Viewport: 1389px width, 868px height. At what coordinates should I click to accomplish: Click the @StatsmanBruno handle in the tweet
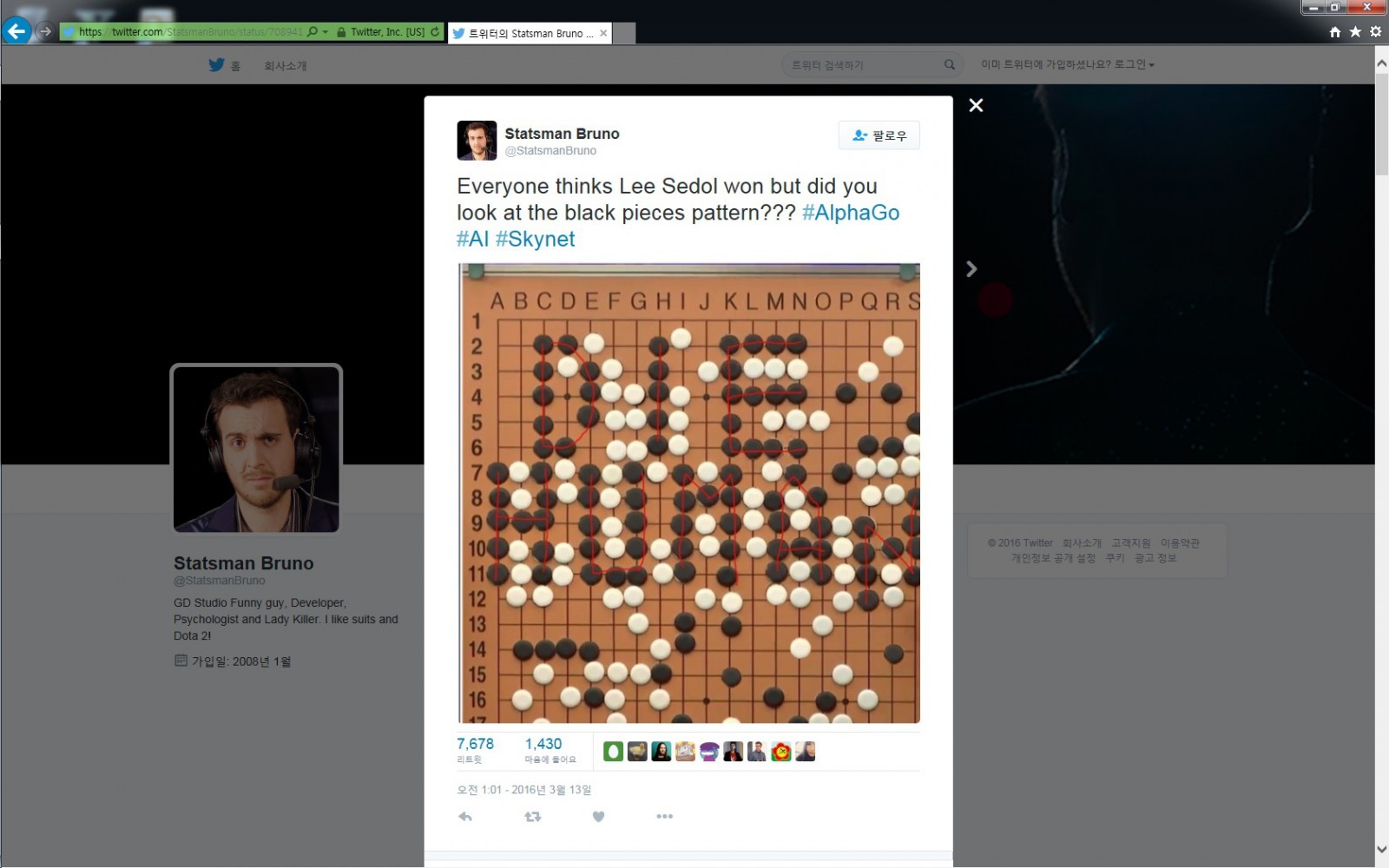click(x=550, y=151)
